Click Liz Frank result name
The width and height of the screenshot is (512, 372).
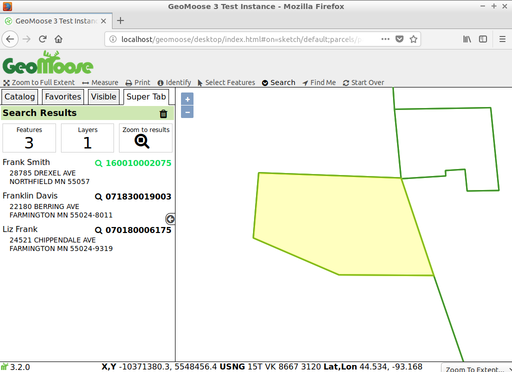coord(20,229)
